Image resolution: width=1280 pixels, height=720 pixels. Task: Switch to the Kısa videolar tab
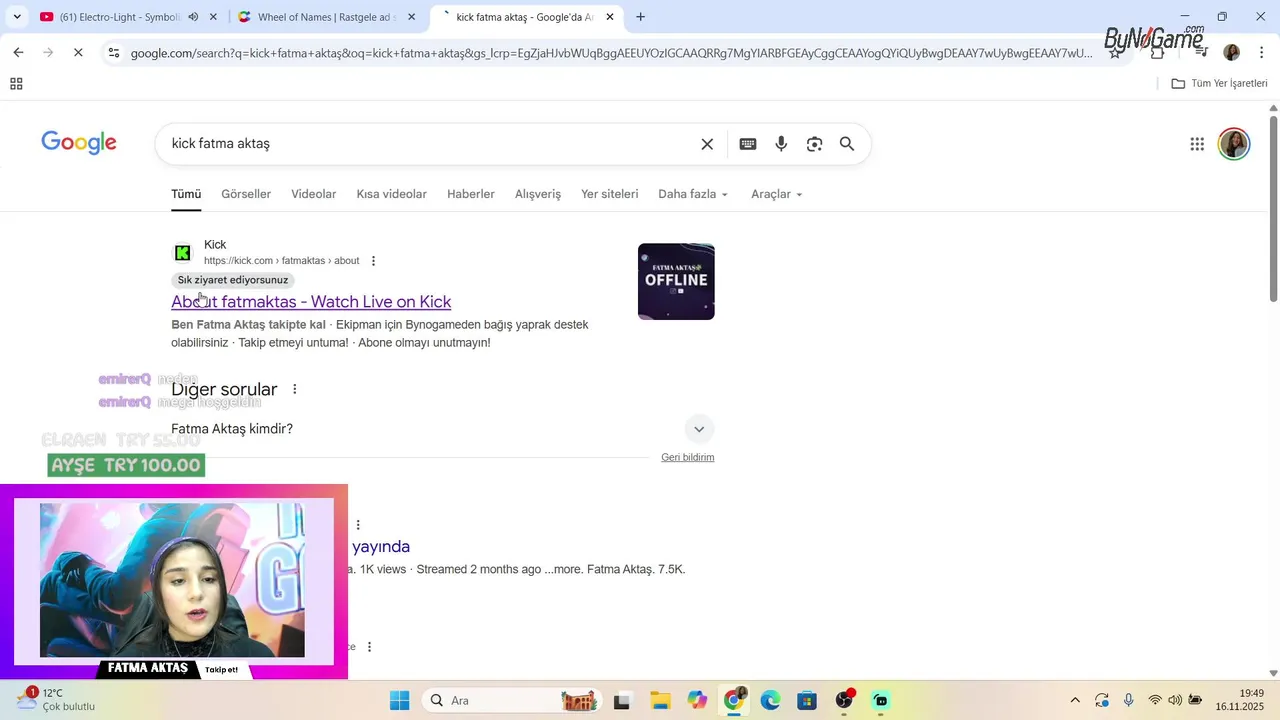[x=391, y=194]
